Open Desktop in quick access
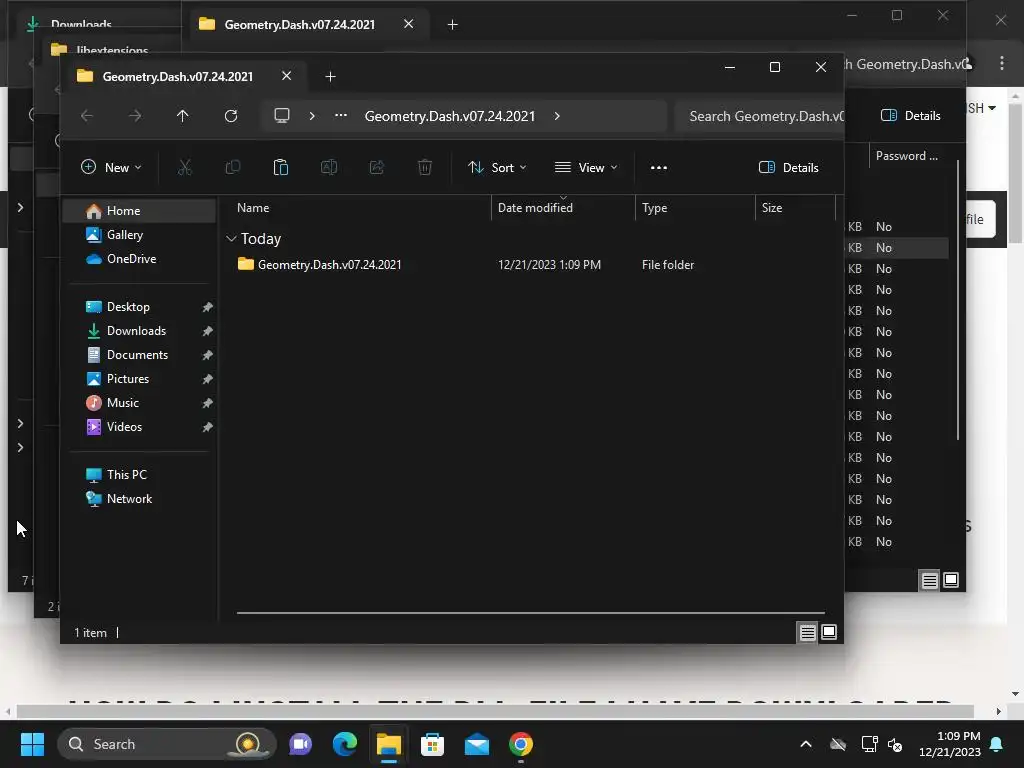 [x=128, y=307]
